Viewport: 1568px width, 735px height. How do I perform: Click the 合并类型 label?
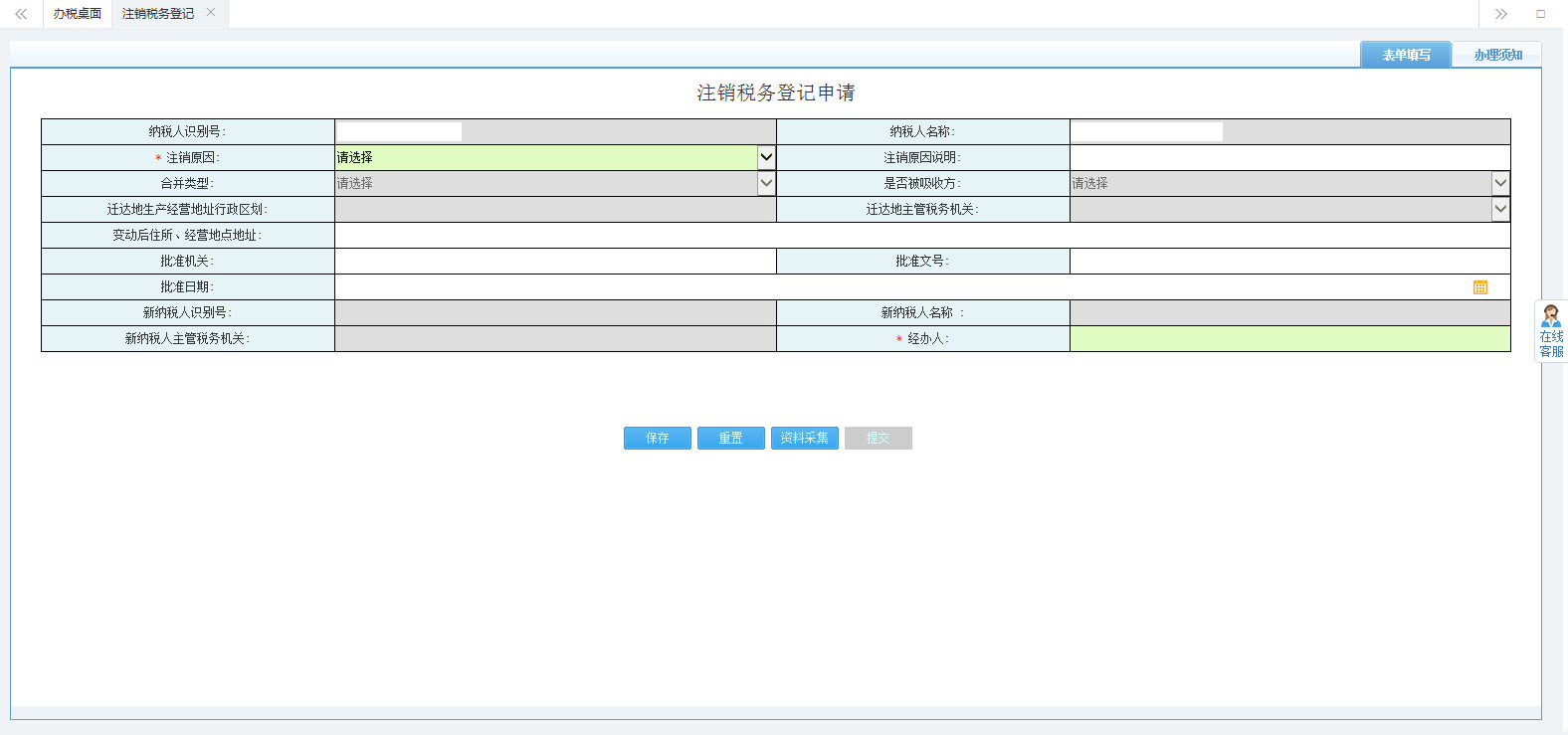pos(187,183)
